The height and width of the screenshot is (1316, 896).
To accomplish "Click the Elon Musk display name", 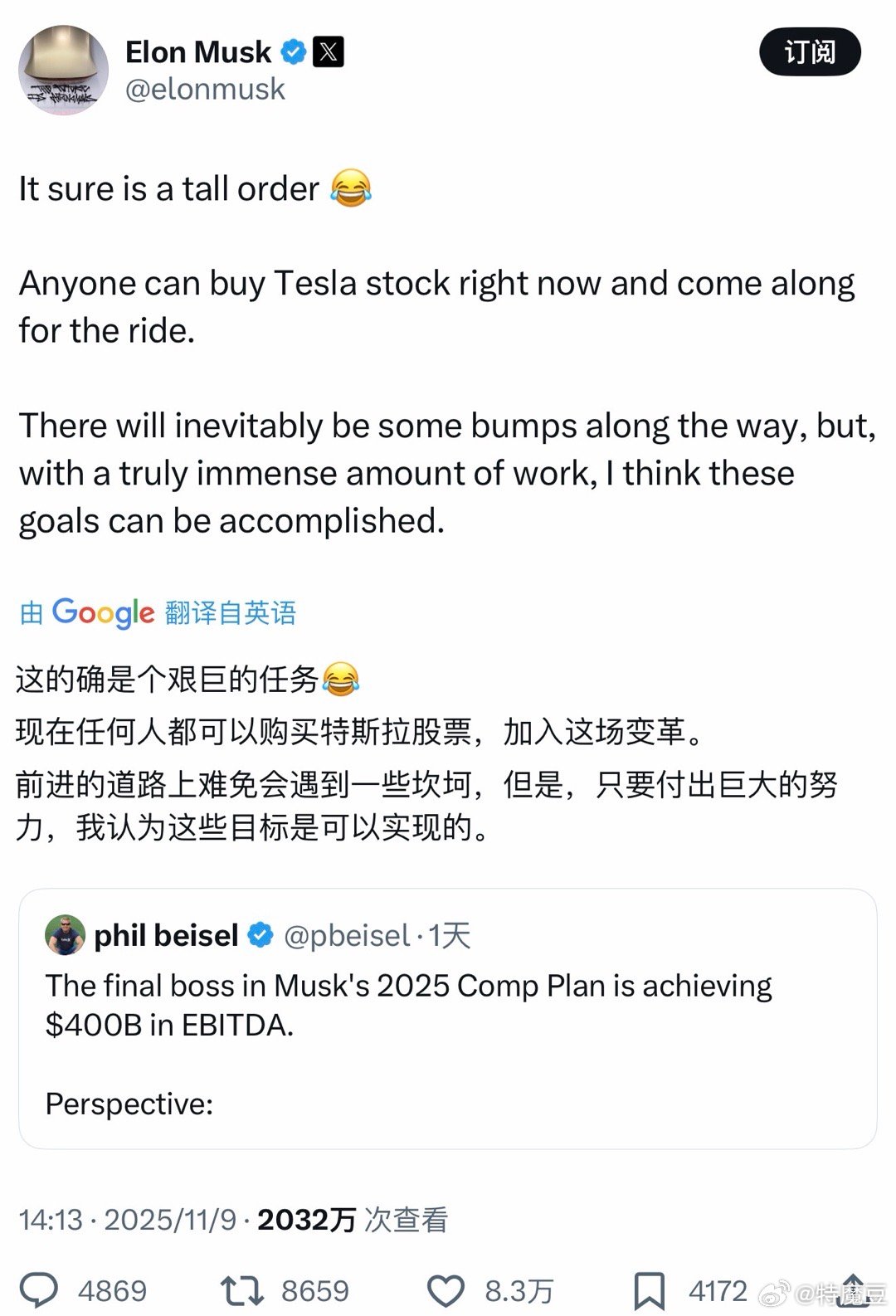I will 197,52.
